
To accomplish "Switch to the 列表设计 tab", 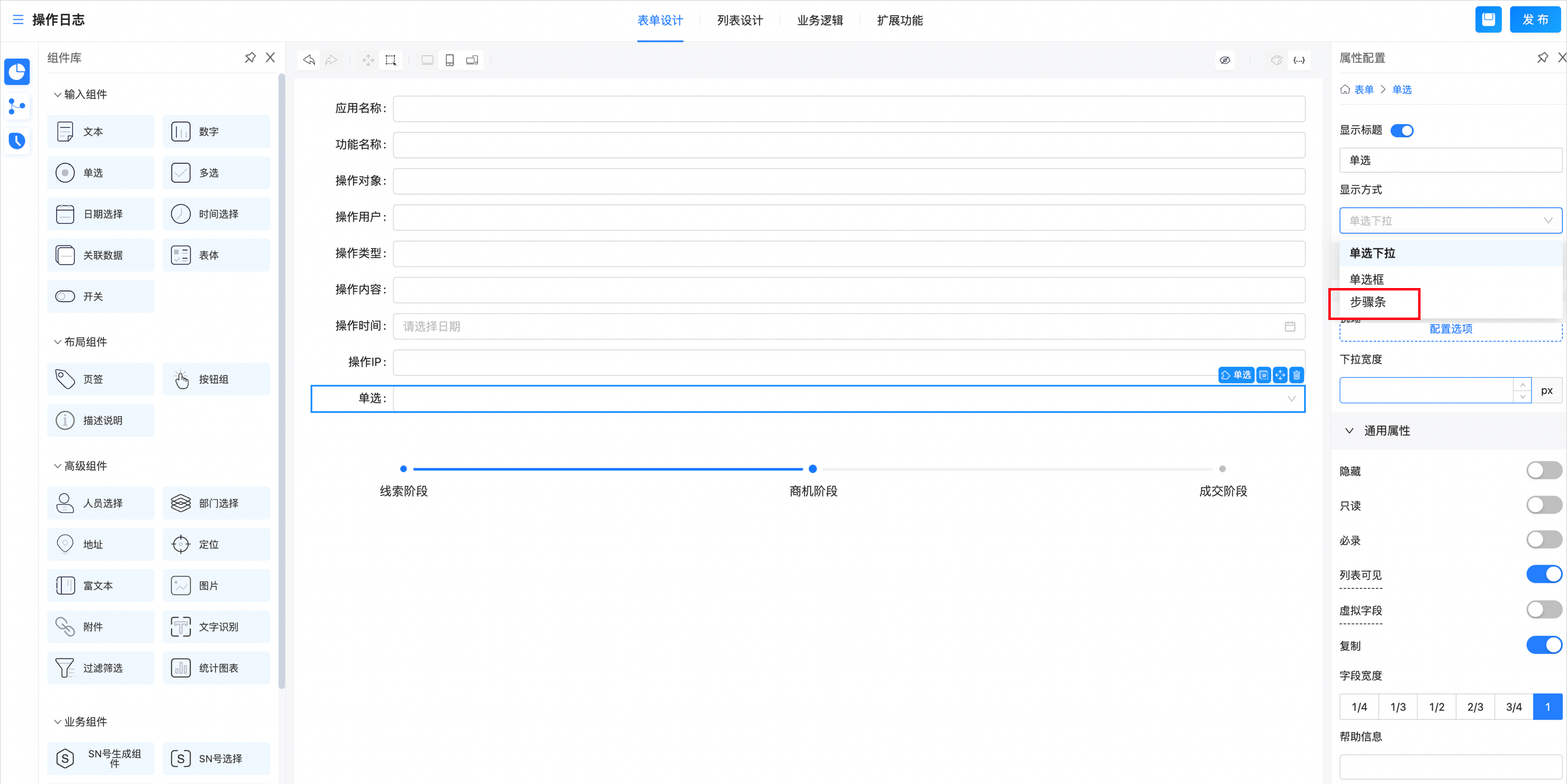I will pyautogui.click(x=739, y=20).
